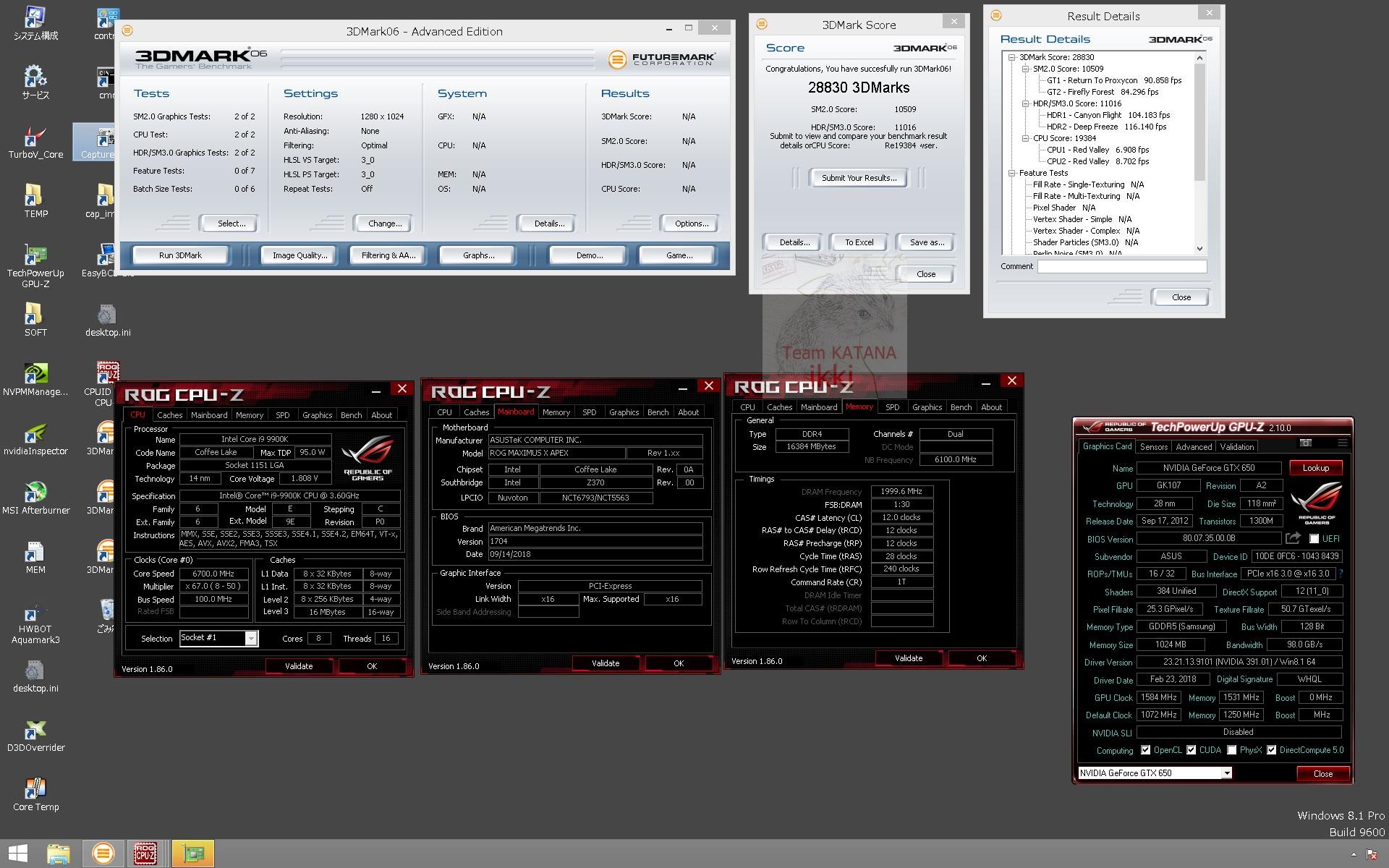This screenshot has height=868, width=1389.
Task: Click Filtering & AA button
Action: [388, 255]
